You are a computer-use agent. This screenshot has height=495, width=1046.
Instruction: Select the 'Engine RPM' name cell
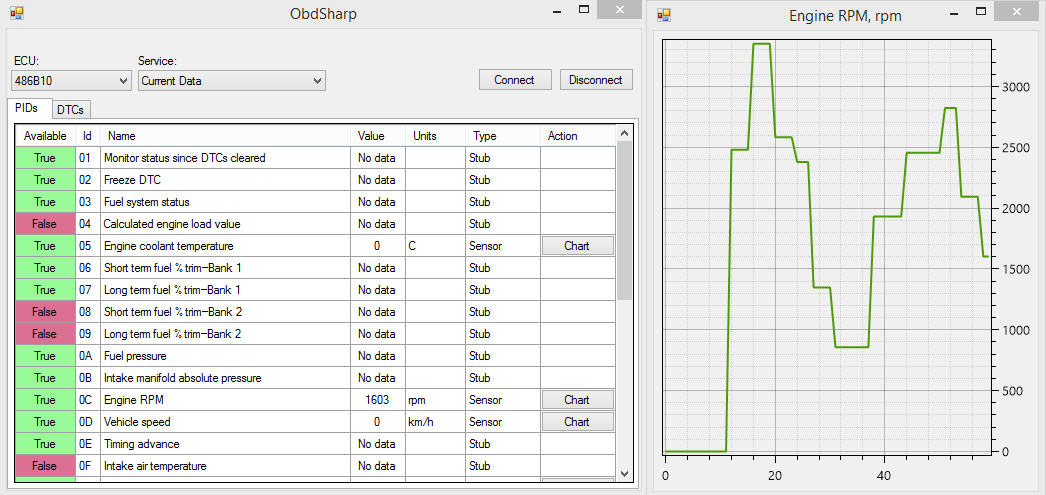pos(225,400)
